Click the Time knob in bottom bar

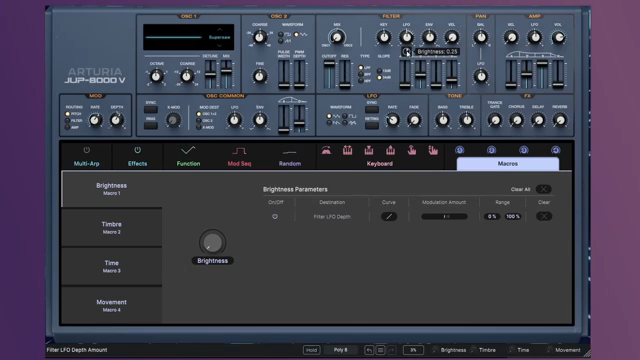pyautogui.click(x=512, y=350)
